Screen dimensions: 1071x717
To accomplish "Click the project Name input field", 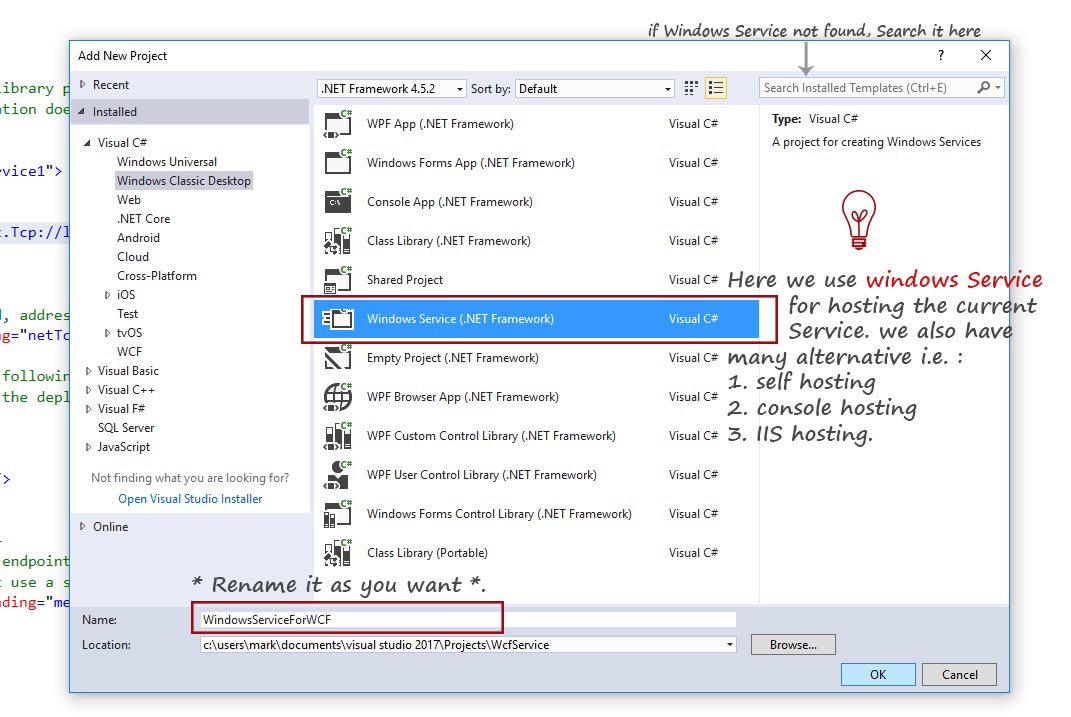I will [468, 619].
